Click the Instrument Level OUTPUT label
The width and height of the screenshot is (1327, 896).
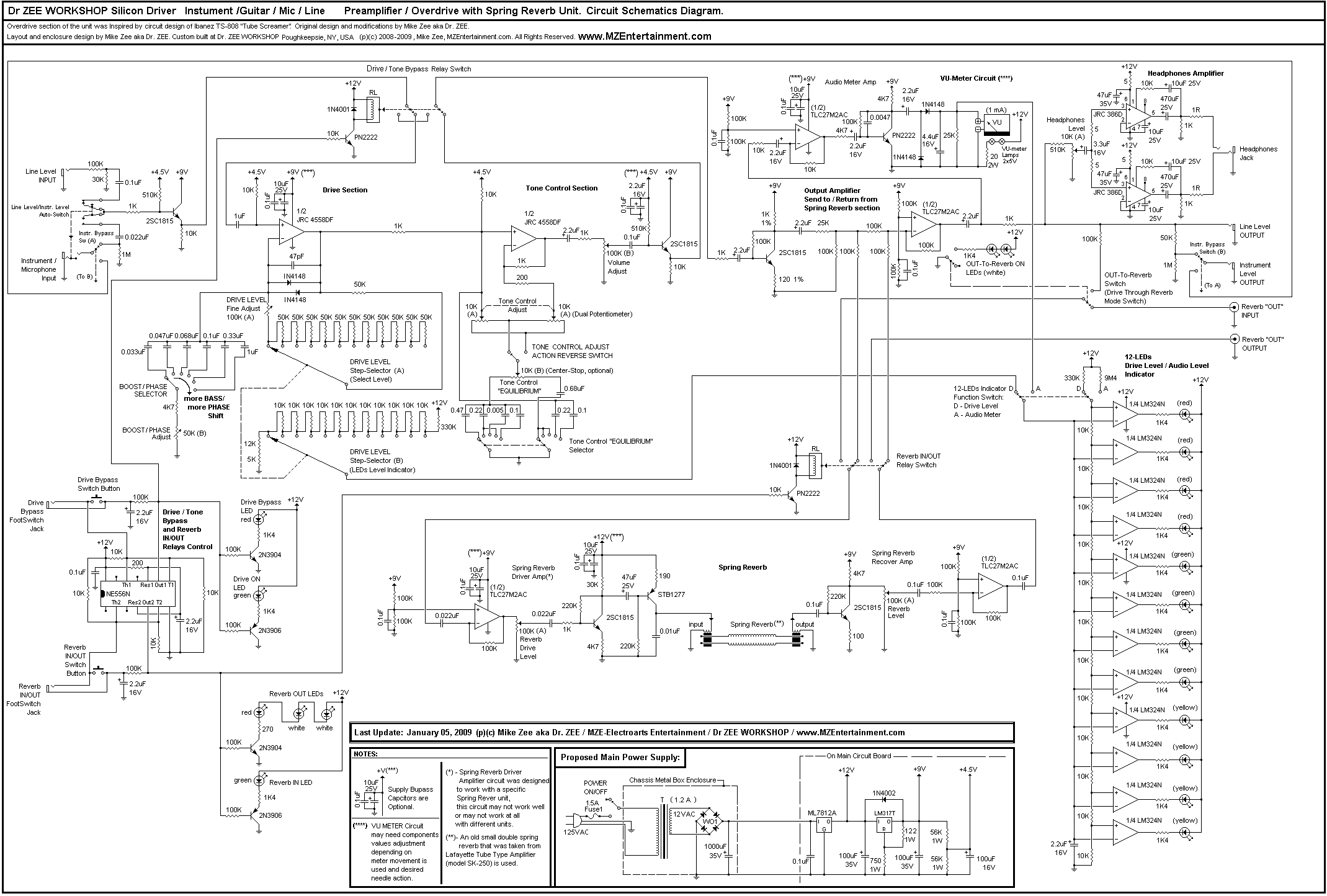1255,274
